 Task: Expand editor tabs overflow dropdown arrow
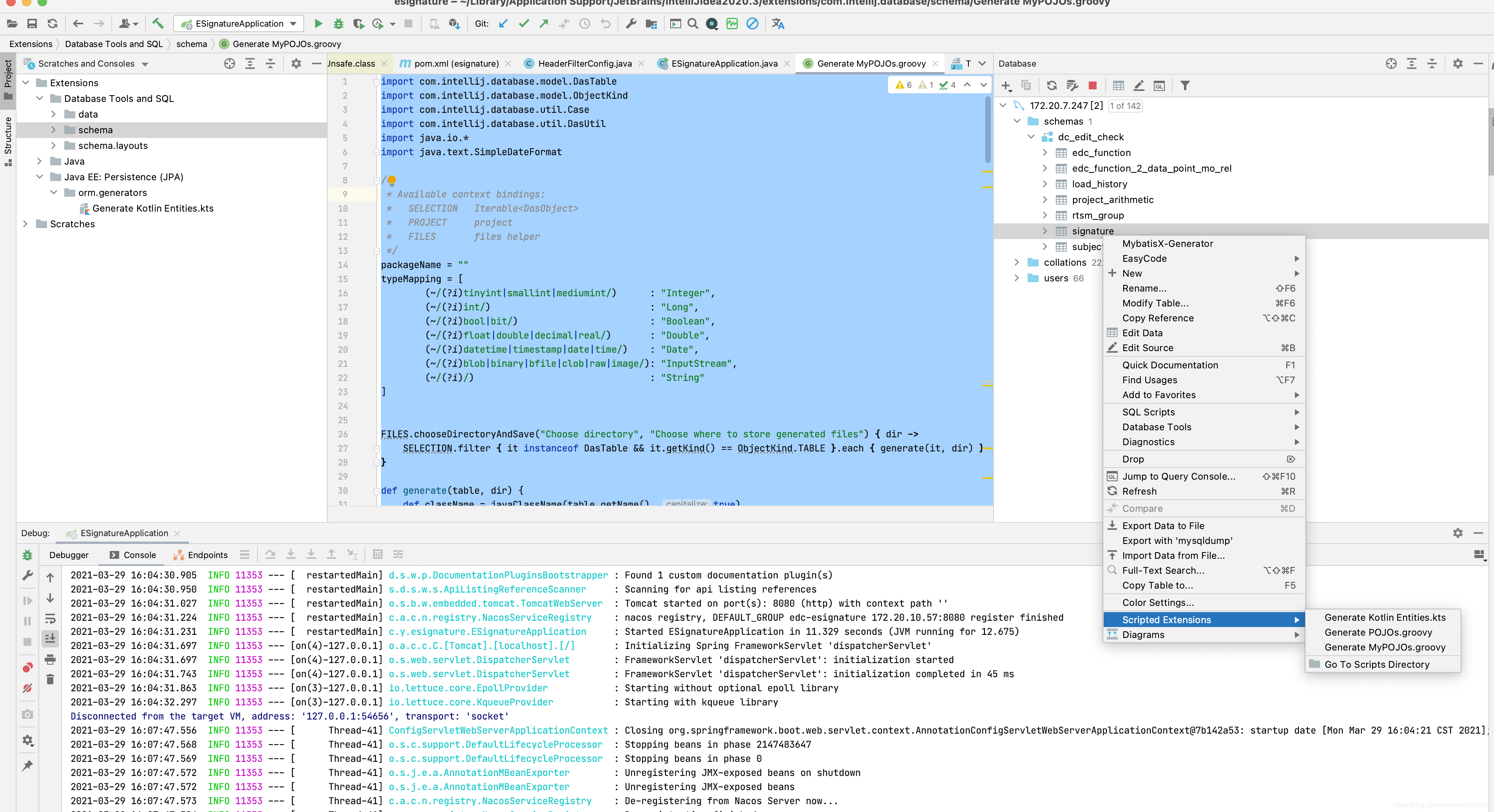(982, 64)
